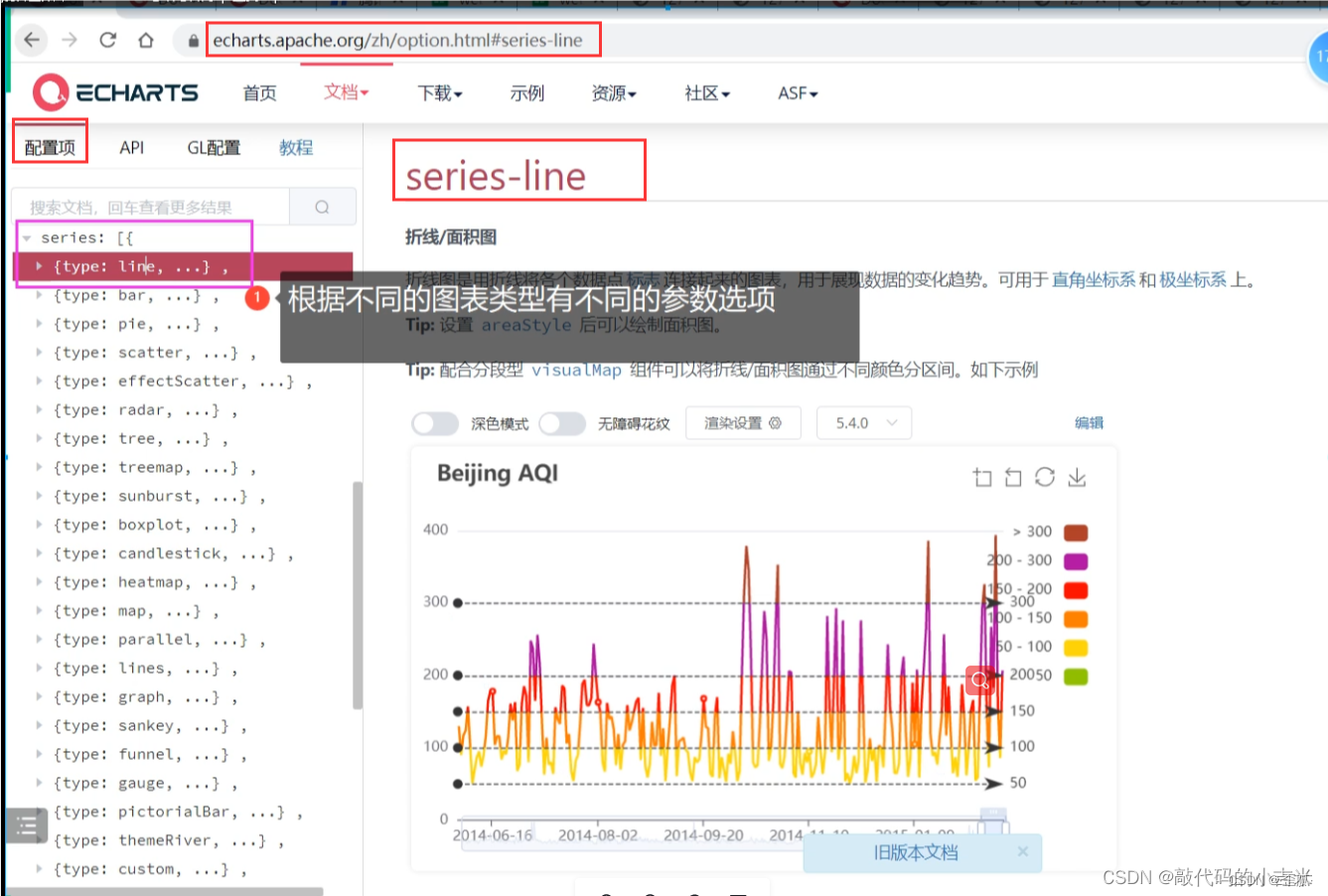Click the render settings gear icon
The image size is (1328, 896).
click(x=776, y=423)
